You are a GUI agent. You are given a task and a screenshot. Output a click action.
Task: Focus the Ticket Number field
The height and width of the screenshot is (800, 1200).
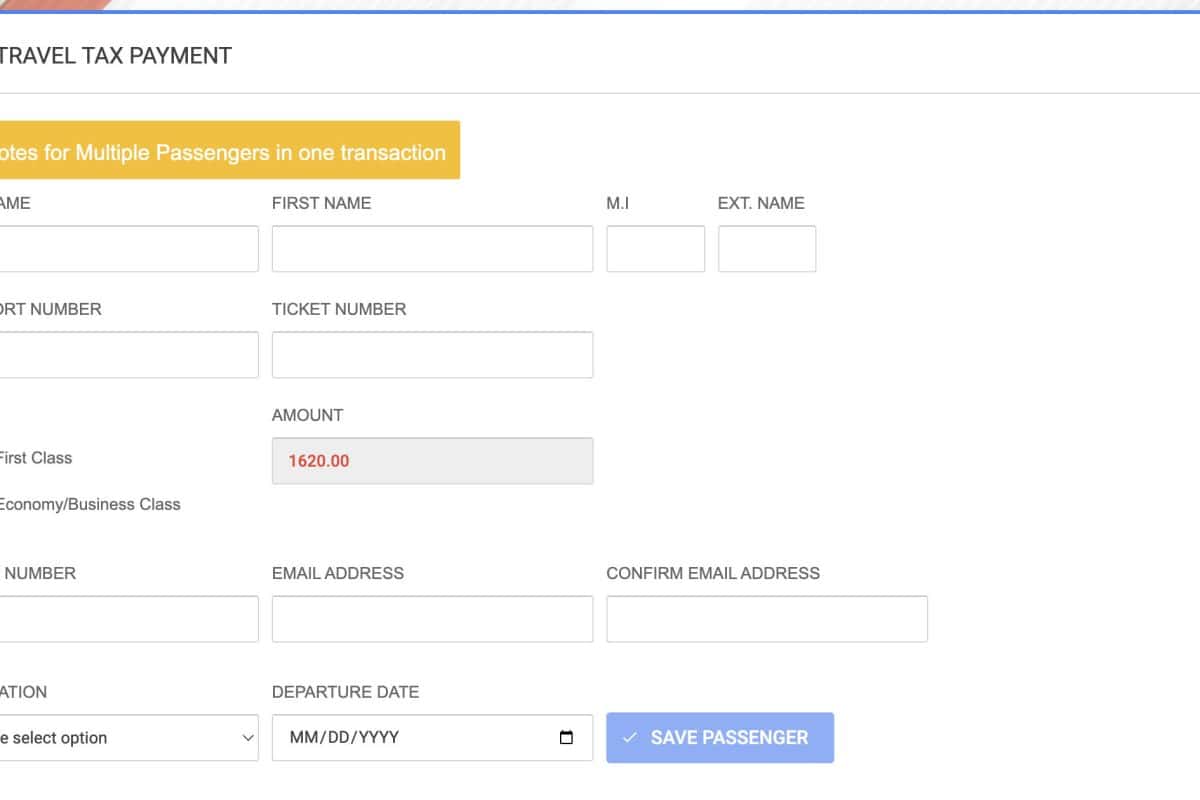click(432, 355)
